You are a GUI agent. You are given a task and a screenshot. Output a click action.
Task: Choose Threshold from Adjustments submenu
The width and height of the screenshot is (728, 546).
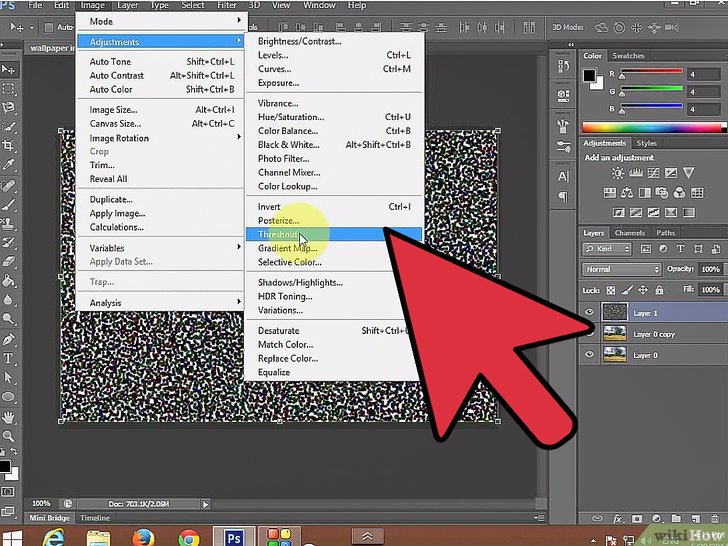point(334,234)
